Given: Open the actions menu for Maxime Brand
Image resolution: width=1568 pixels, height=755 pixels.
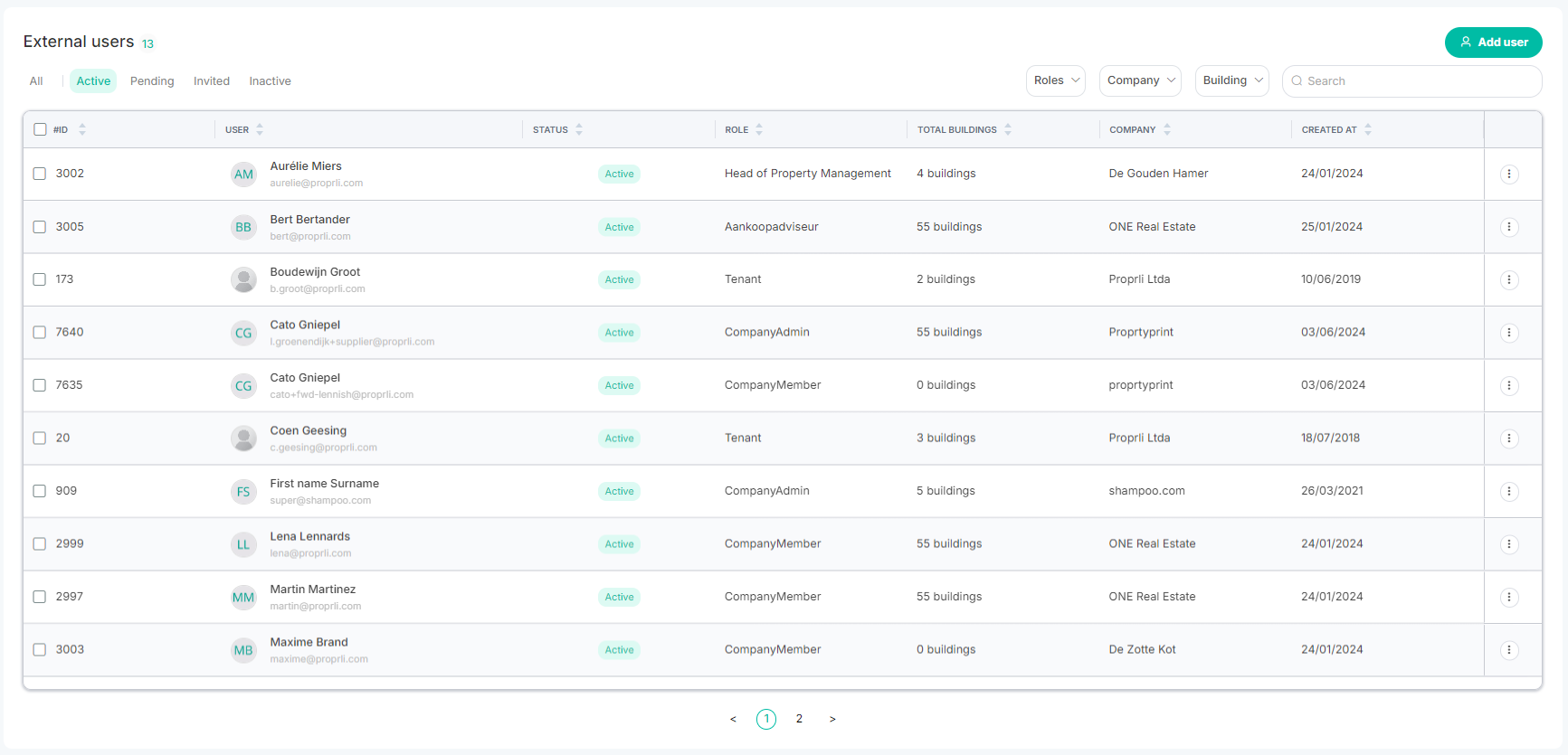Looking at the screenshot, I should tap(1508, 650).
